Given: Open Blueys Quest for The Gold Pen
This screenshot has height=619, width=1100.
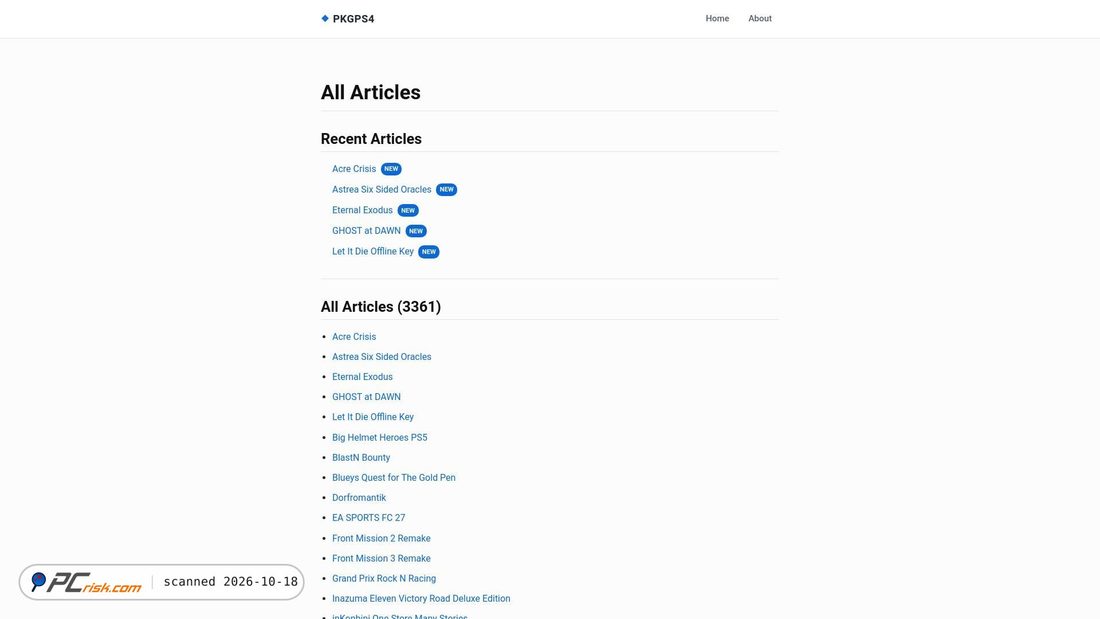Looking at the screenshot, I should click(x=394, y=478).
